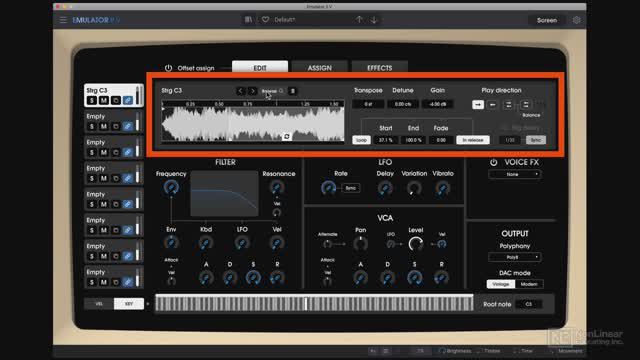Click the Detune value field

[x=403, y=104]
